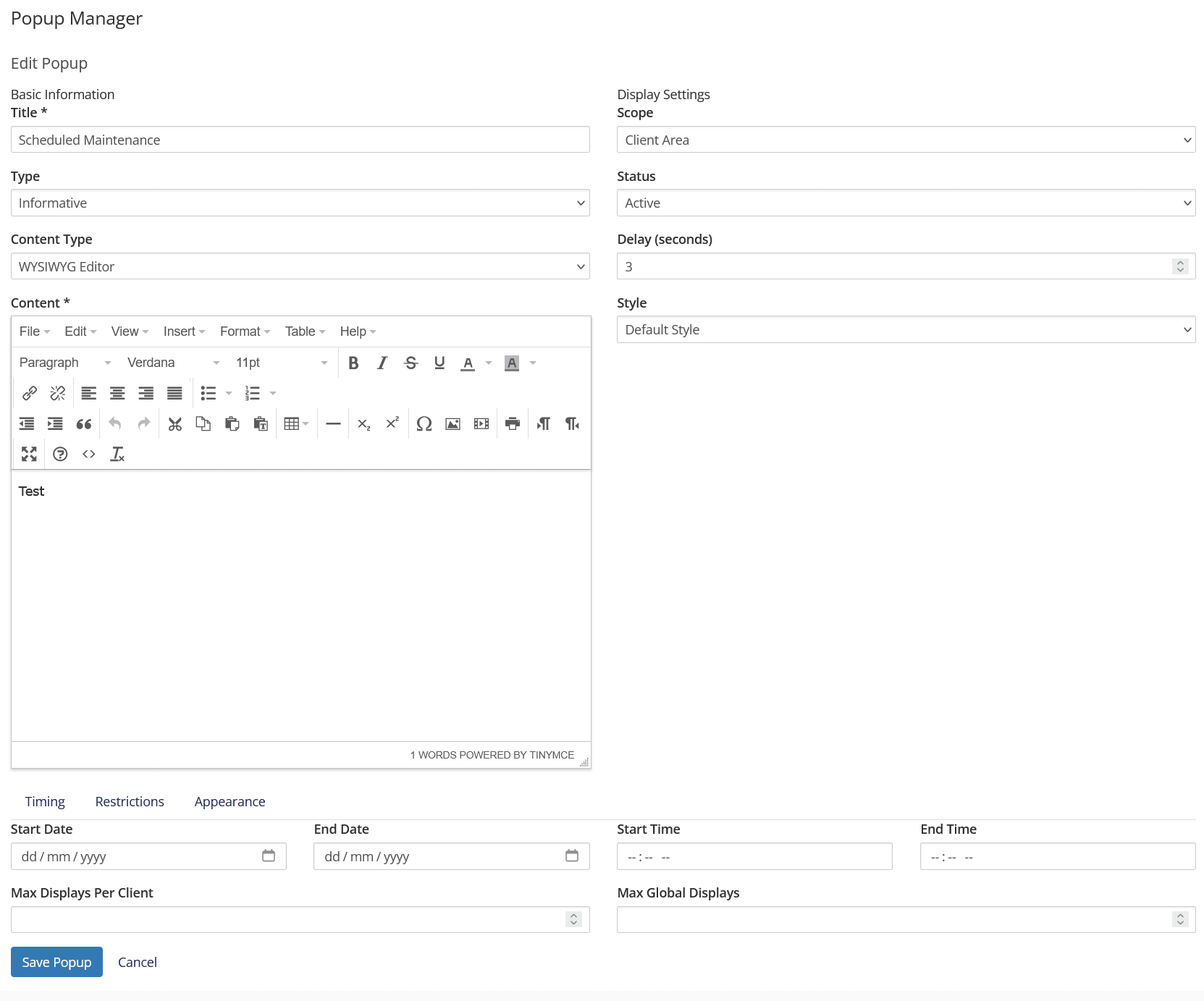
Task: Toggle Strikethrough formatting
Action: pos(411,363)
